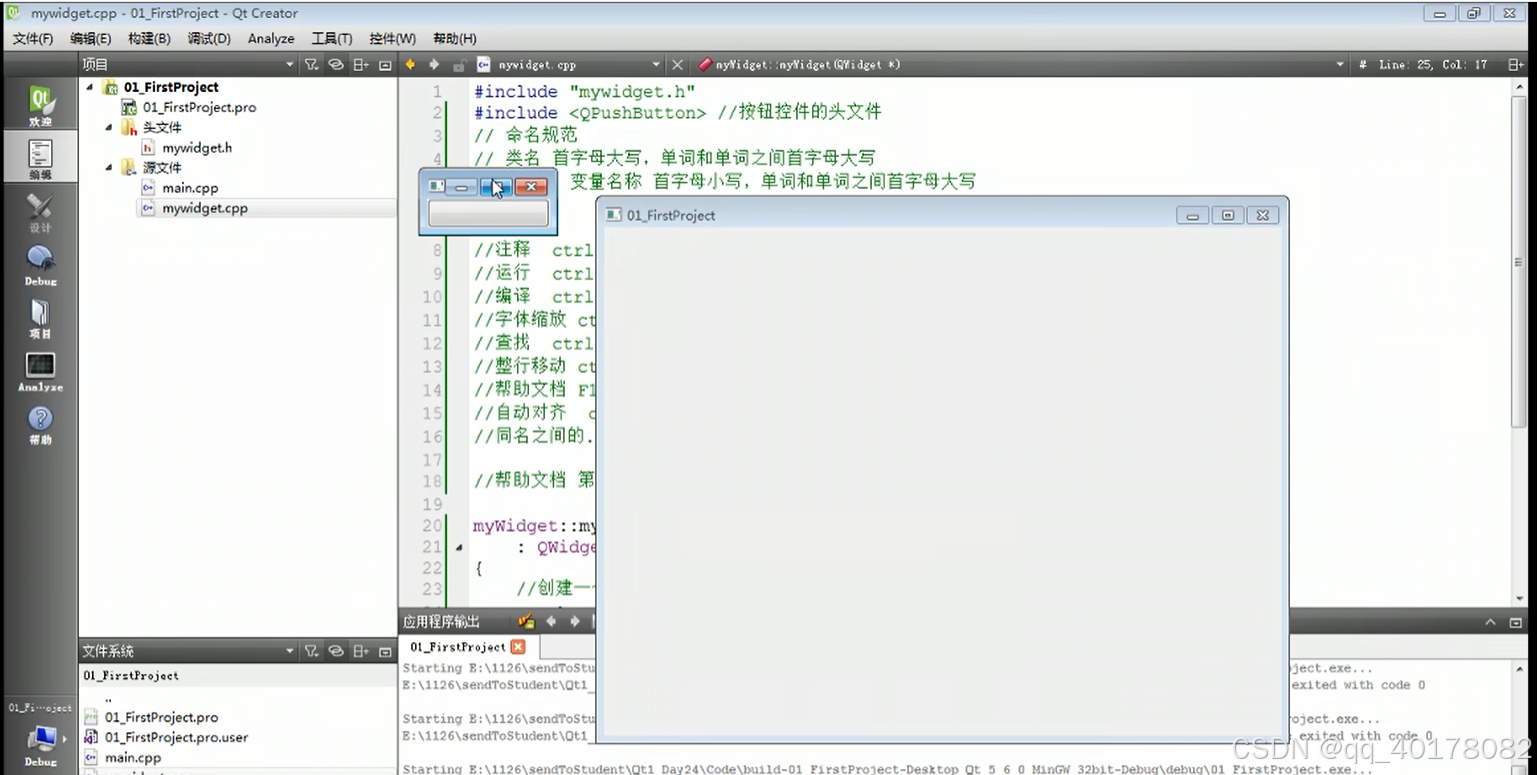Select main.cpp under 源文件

190,187
